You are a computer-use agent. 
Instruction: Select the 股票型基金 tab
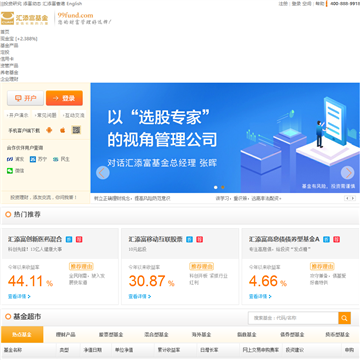111,334
